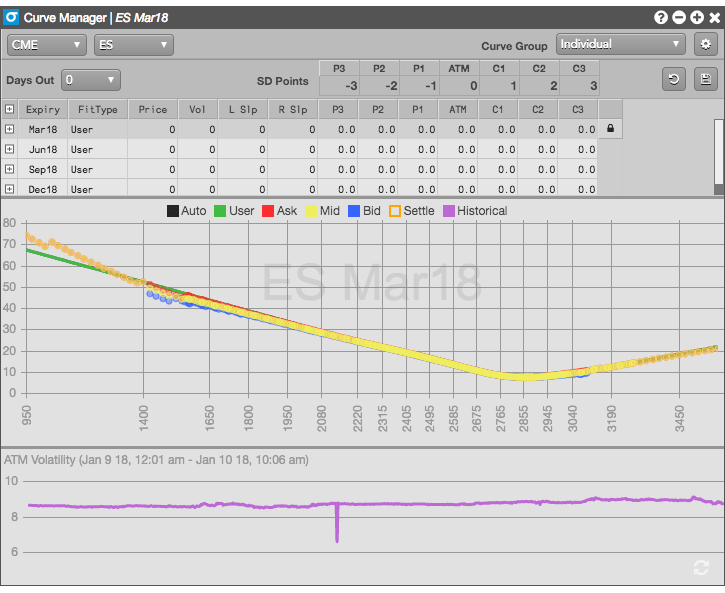Edit the C1 SD point value 1
This screenshot has height=593, width=725.
click(x=499, y=86)
